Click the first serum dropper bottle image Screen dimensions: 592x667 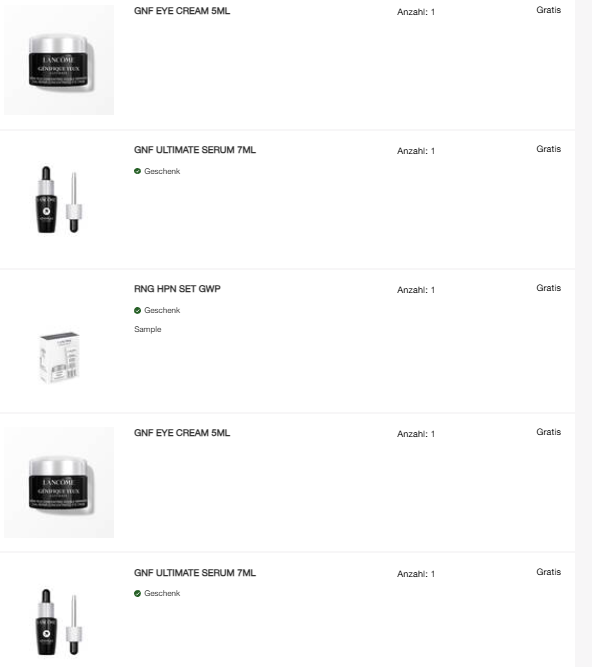pyautogui.click(x=59, y=200)
